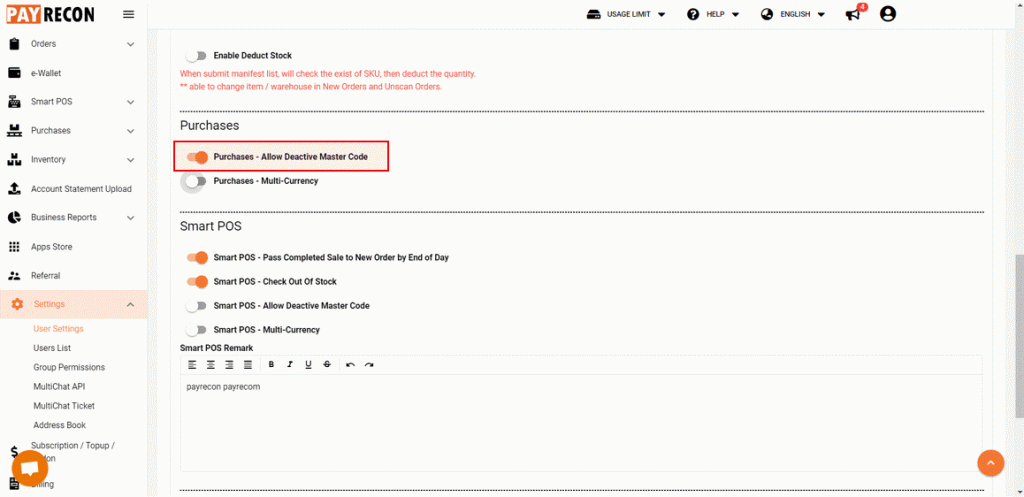Collapse sidebar with hamburger menu icon

(x=129, y=14)
